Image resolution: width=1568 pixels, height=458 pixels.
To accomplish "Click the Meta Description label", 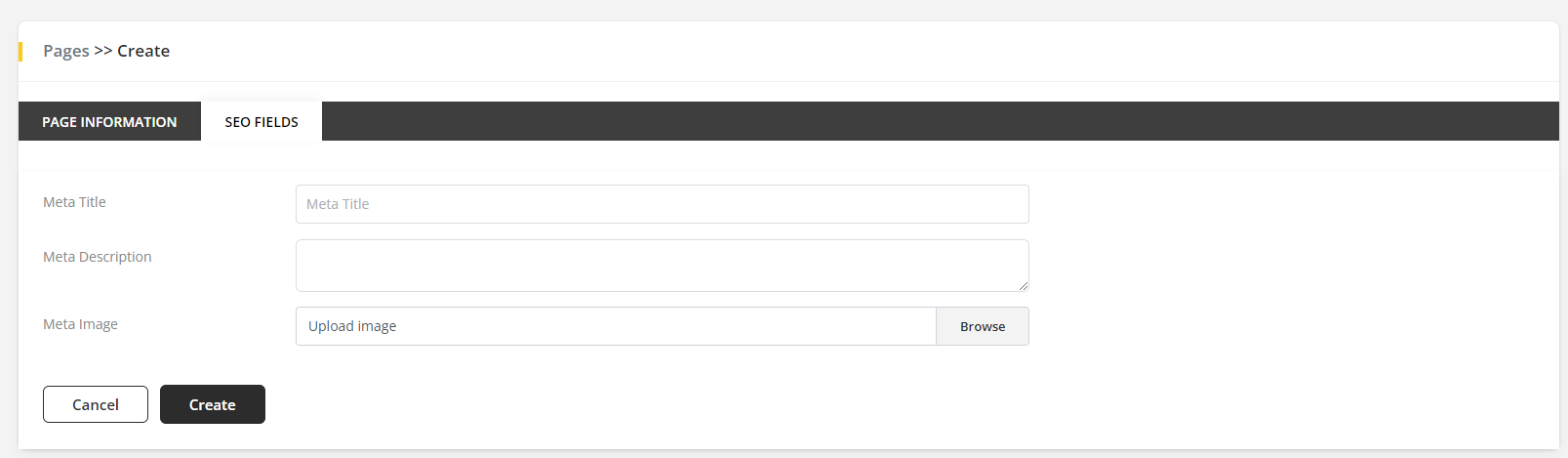I will tap(98, 257).
